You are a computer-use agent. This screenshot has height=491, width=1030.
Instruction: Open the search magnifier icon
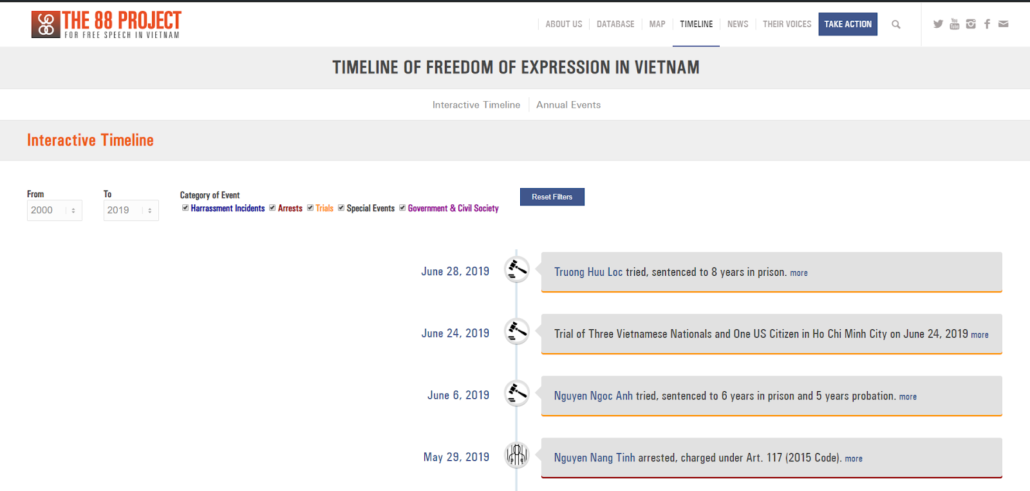pyautogui.click(x=895, y=24)
